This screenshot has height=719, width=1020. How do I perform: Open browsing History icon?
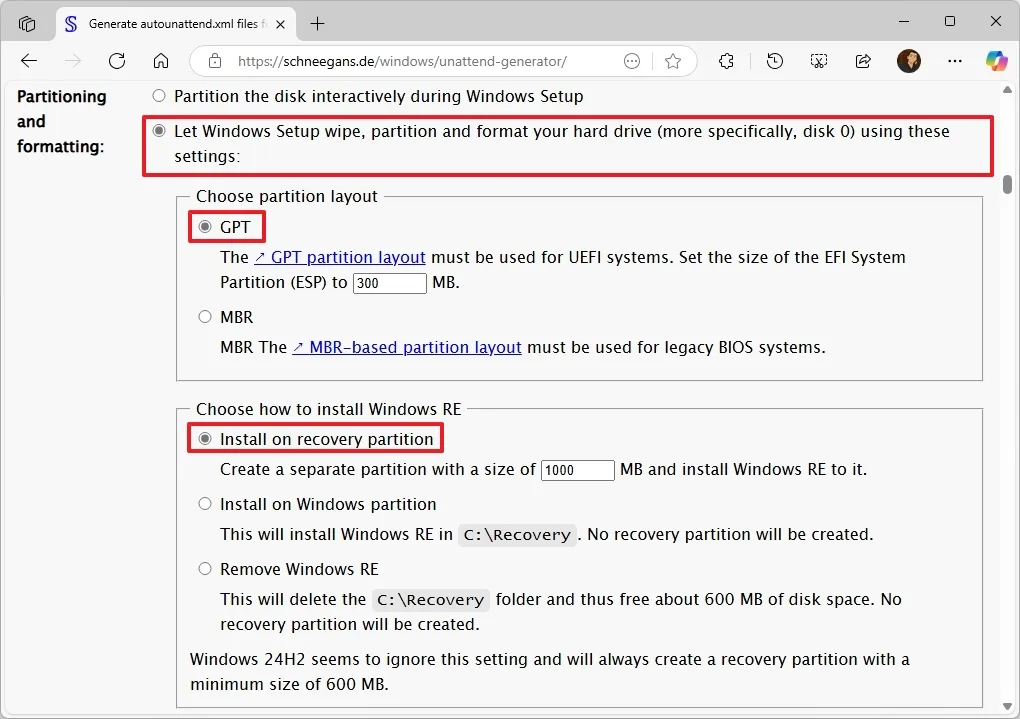tap(775, 61)
